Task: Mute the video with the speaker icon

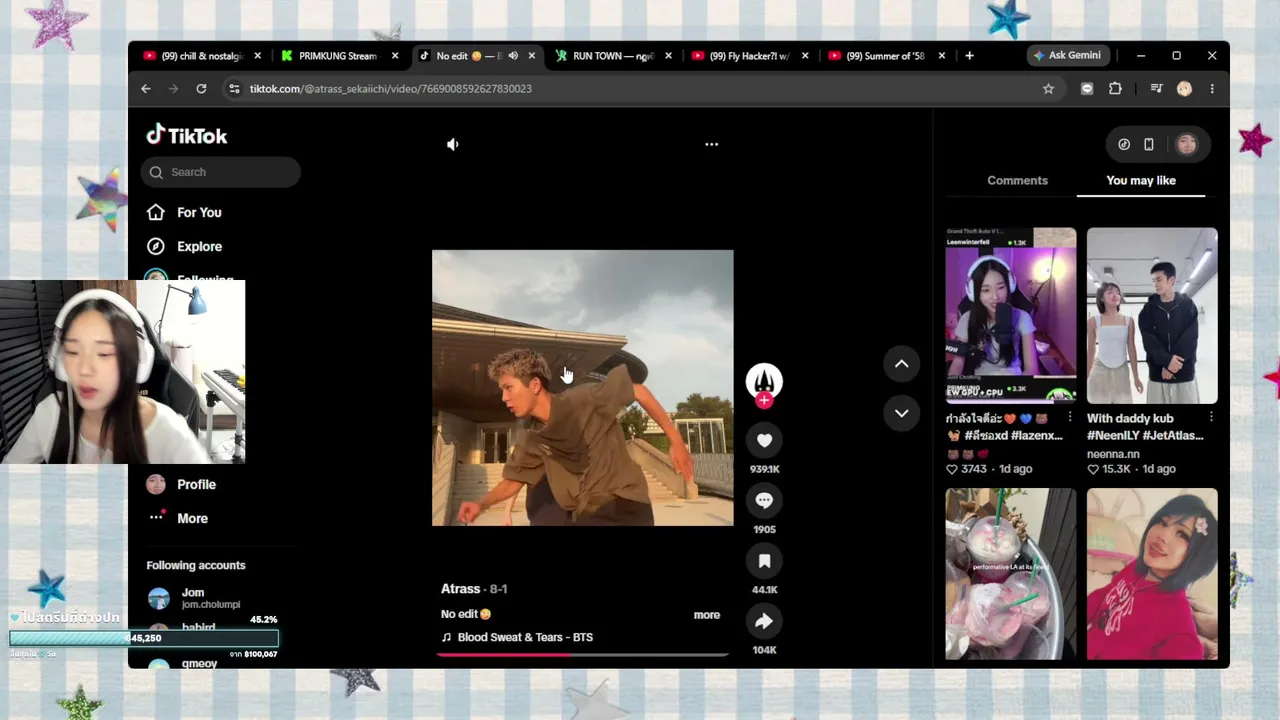Action: [452, 144]
